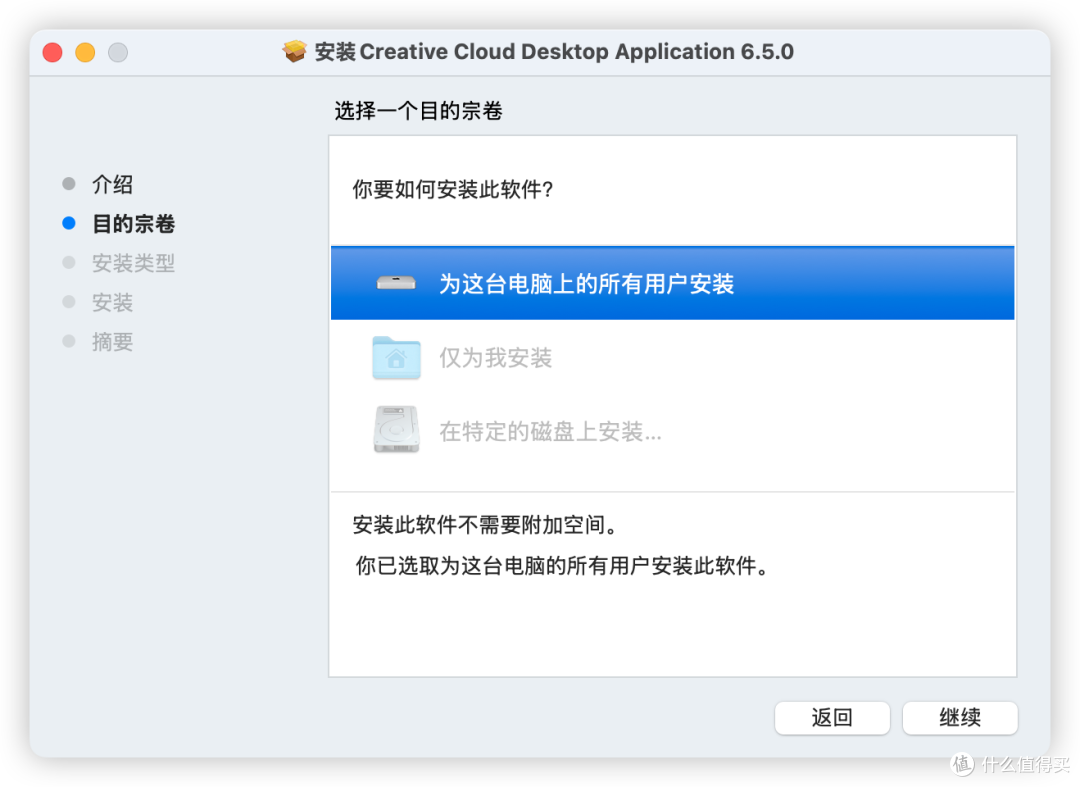The image size is (1080, 787).
Task: Click the Mac mini computer icon
Action: coord(396,283)
